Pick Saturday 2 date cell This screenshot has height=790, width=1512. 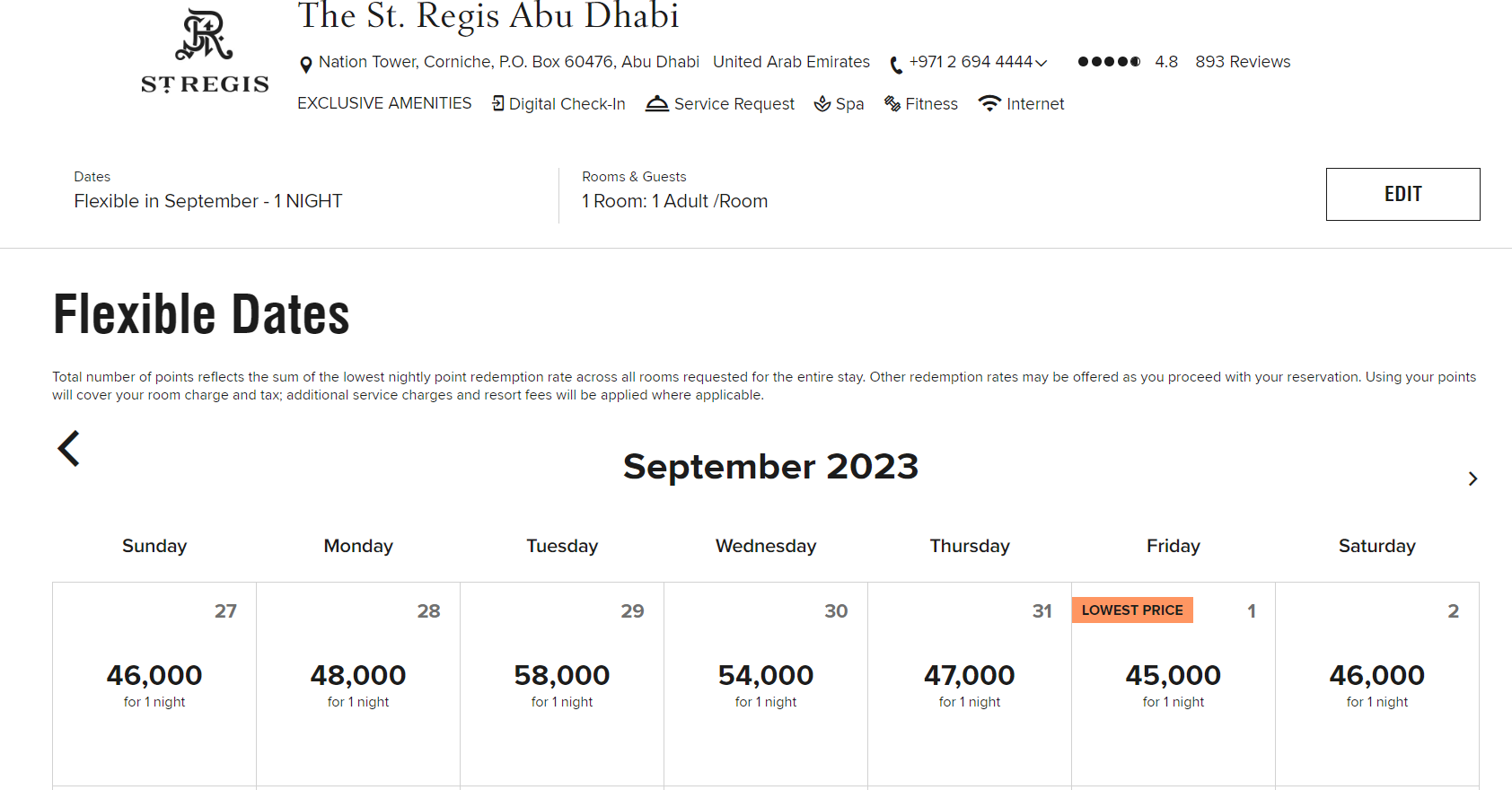[1376, 684]
